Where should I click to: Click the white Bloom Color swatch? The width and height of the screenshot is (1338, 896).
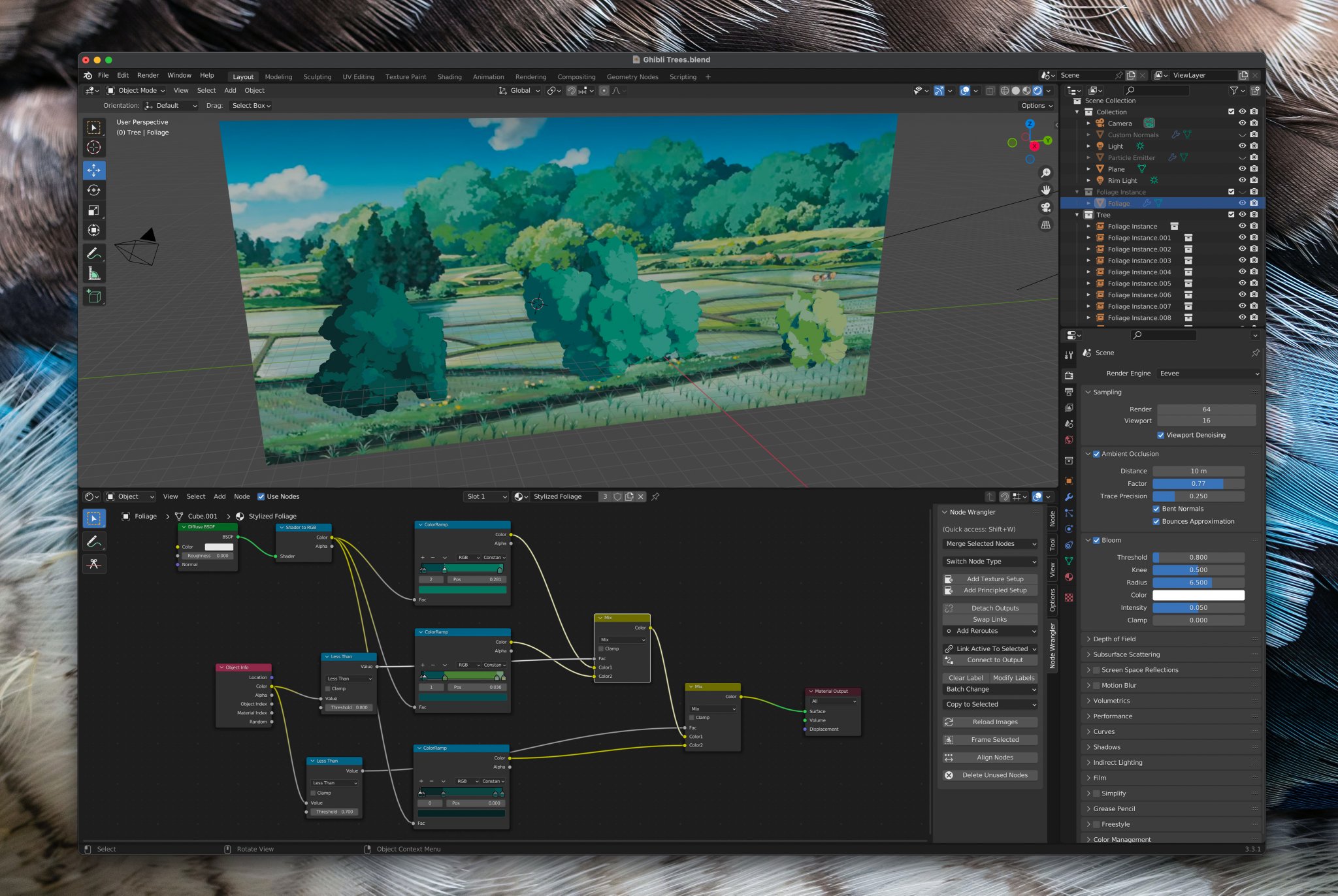click(1199, 595)
